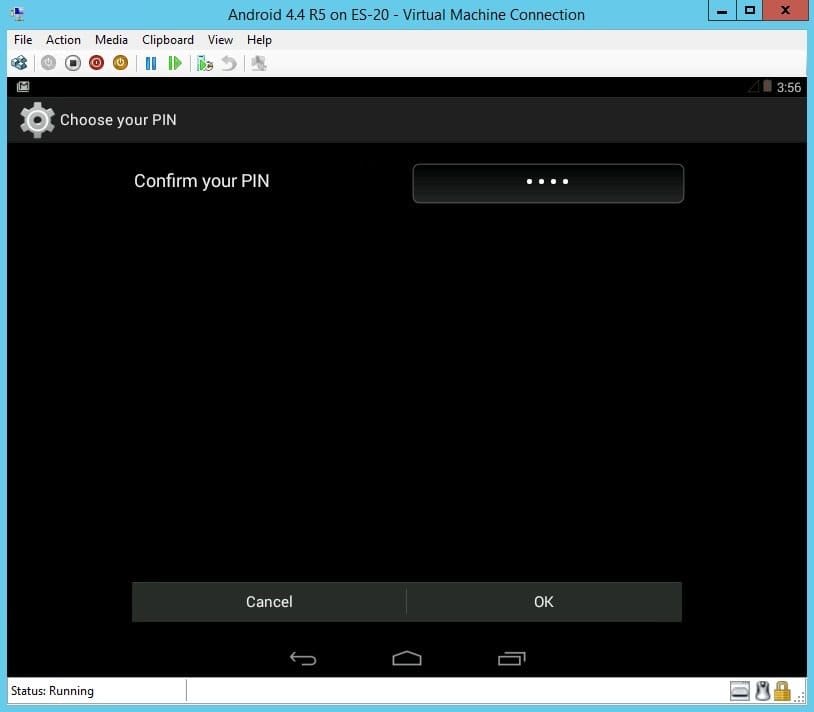The height and width of the screenshot is (712, 814).
Task: Tap Android notification icon in status bar
Action: pos(23,87)
